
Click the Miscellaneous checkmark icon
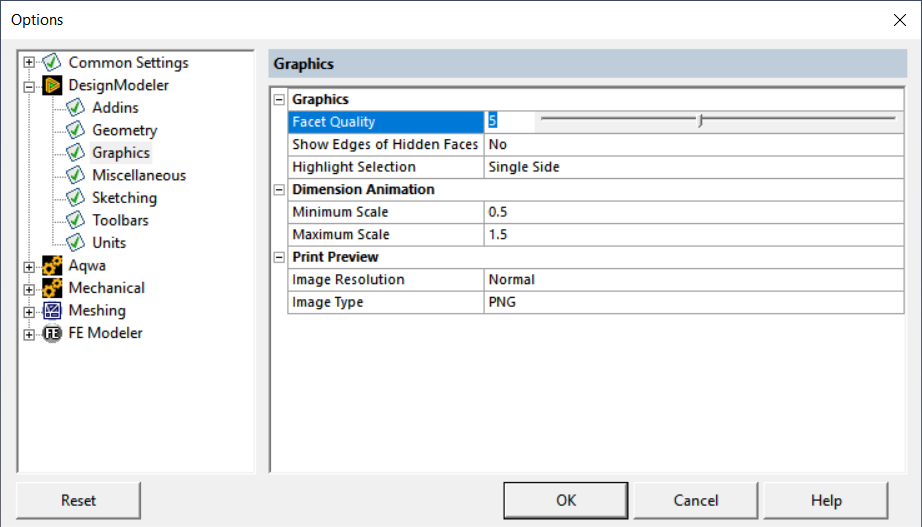point(75,175)
